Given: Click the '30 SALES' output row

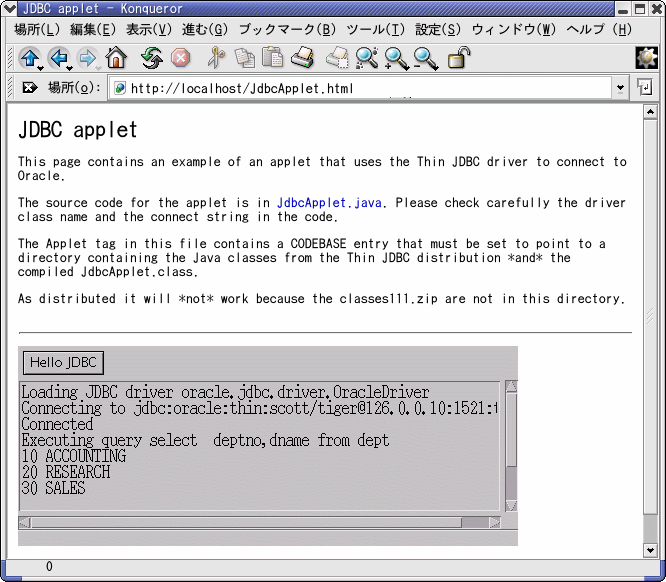Looking at the screenshot, I should 54,489.
